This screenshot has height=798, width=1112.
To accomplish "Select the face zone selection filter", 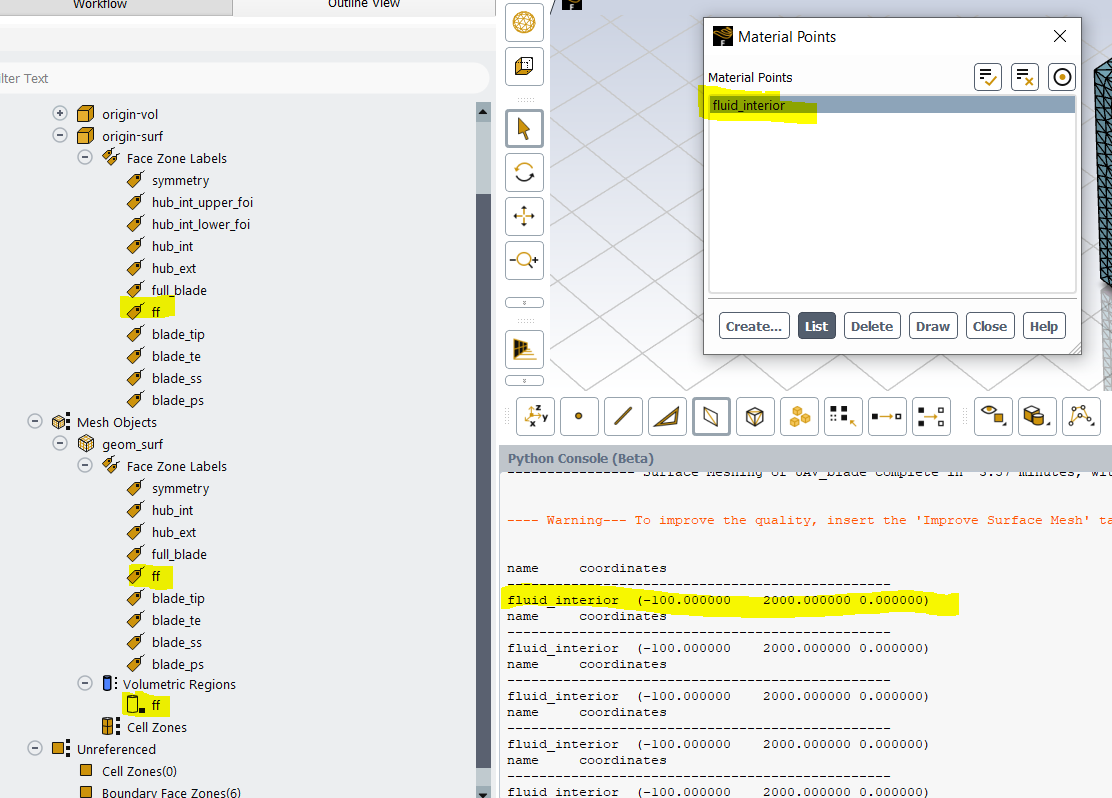I will click(711, 416).
